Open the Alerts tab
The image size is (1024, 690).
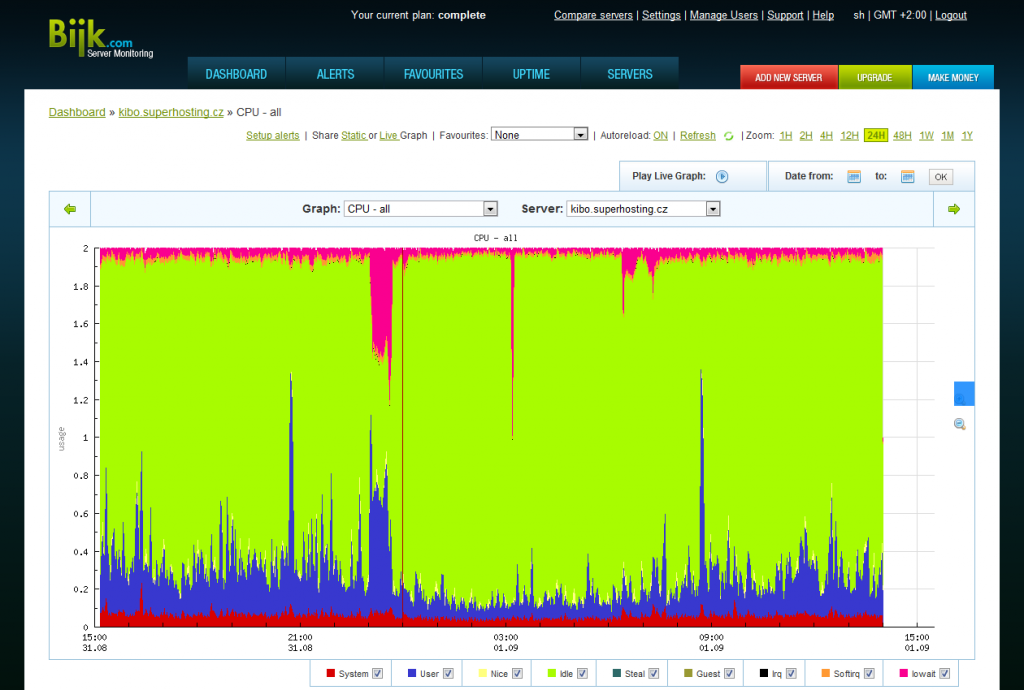335,74
